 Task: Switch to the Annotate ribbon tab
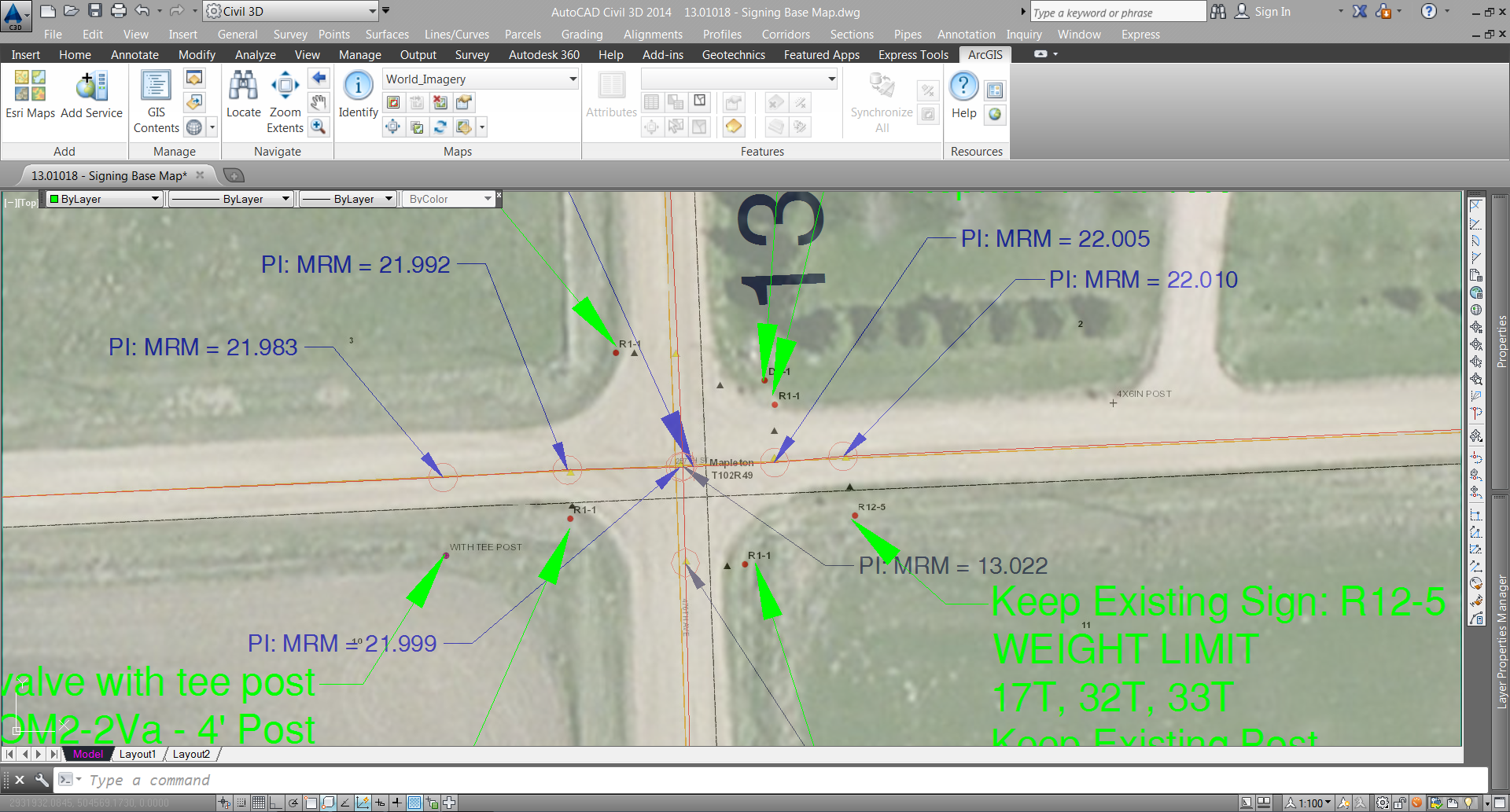coord(134,54)
